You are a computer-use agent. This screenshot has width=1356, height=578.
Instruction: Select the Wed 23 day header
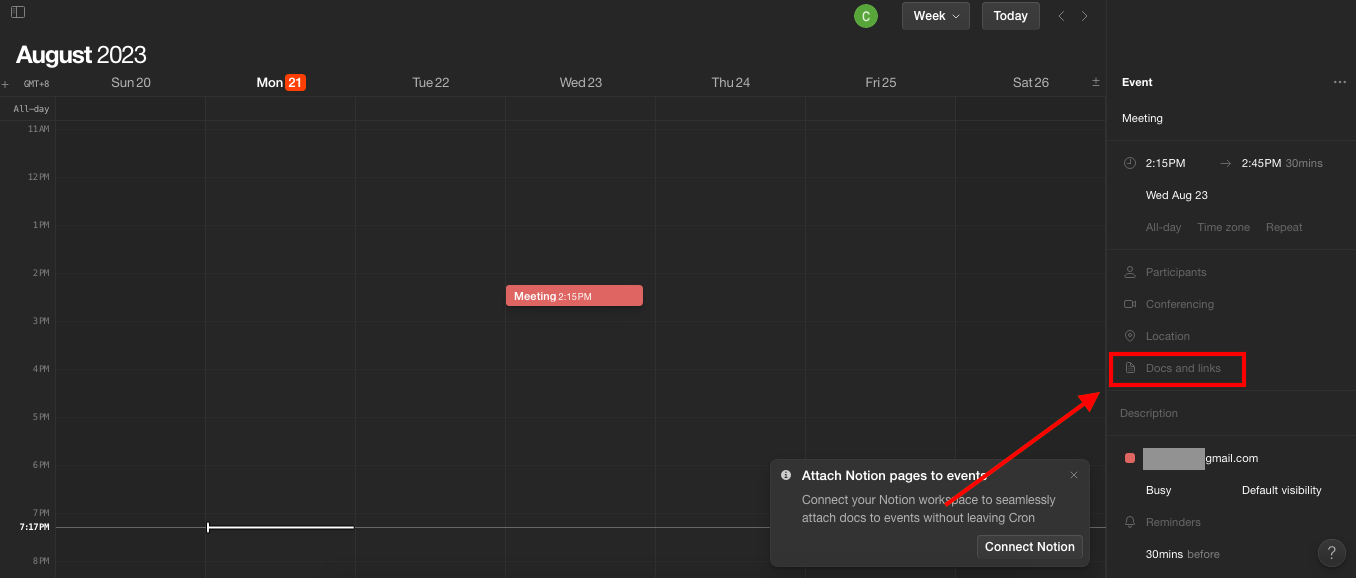(x=580, y=82)
